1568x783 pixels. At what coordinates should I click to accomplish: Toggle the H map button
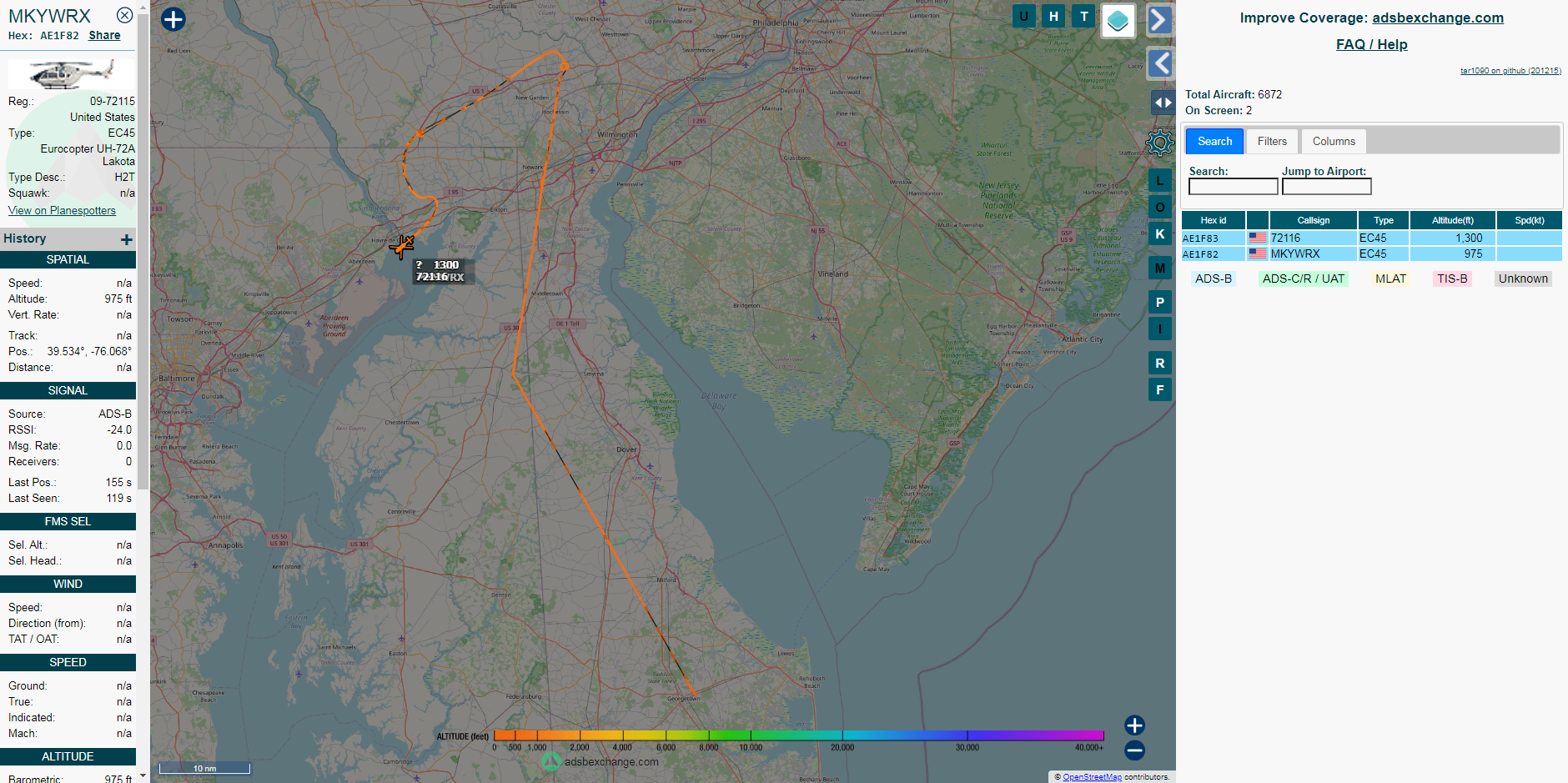click(1053, 16)
